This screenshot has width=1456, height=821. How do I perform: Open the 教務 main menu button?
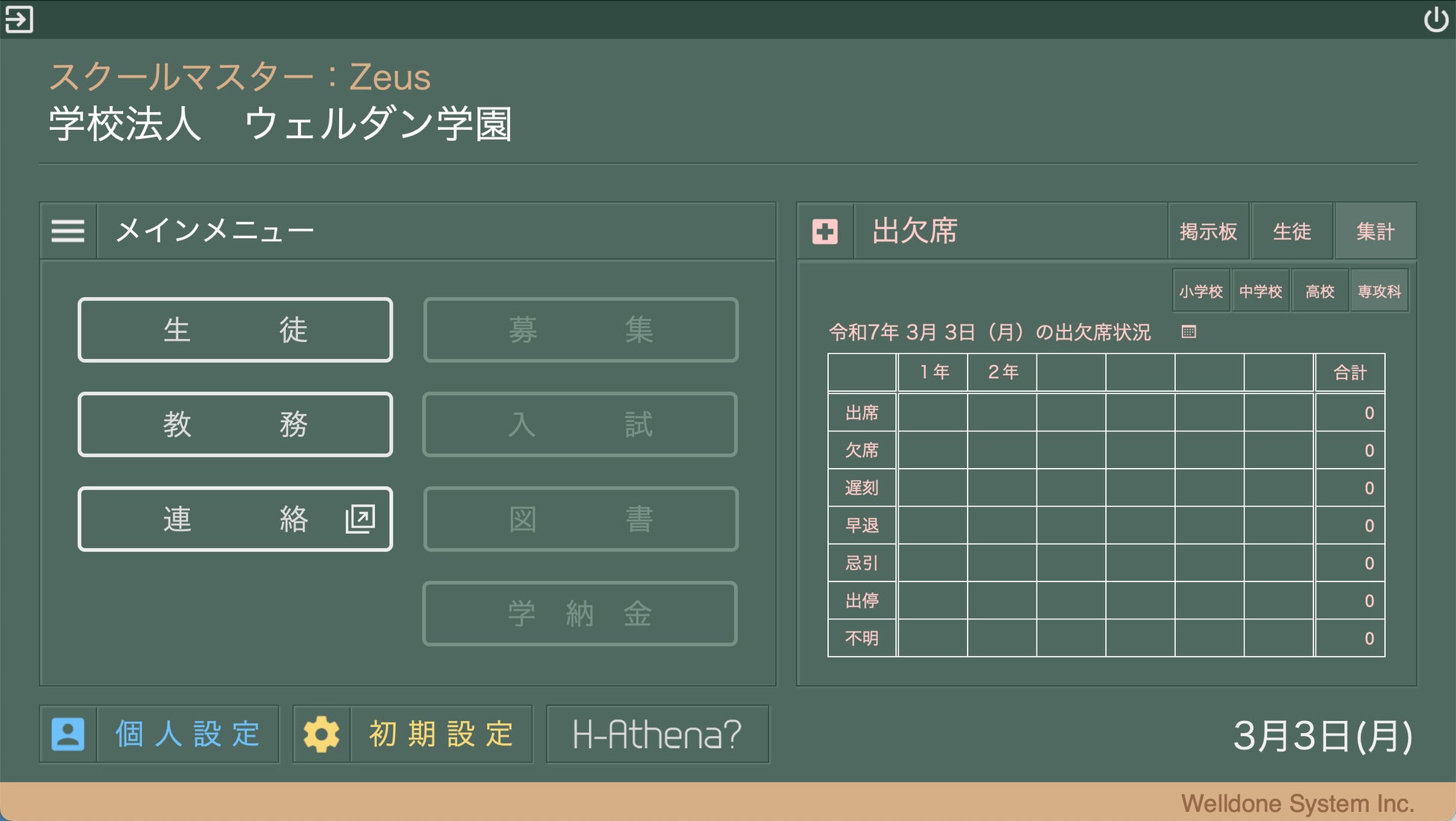[x=235, y=425]
